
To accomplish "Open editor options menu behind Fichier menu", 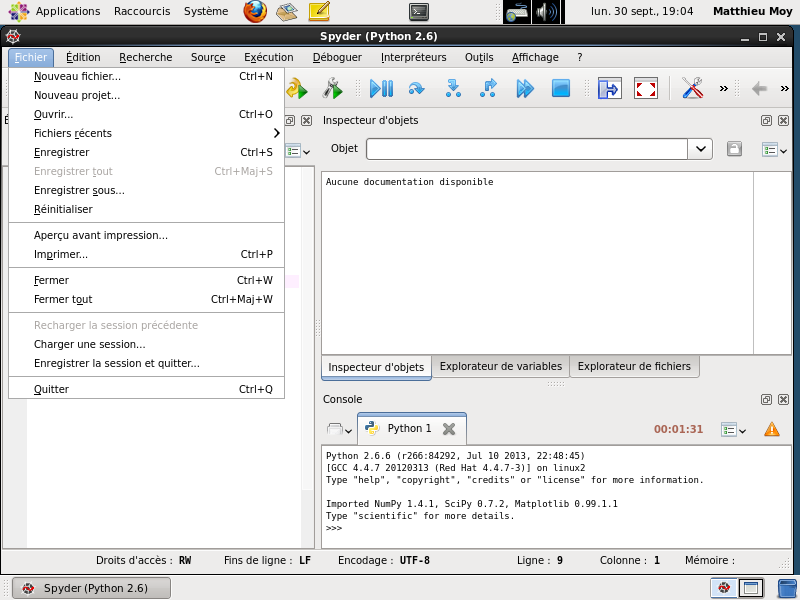I will click(298, 152).
